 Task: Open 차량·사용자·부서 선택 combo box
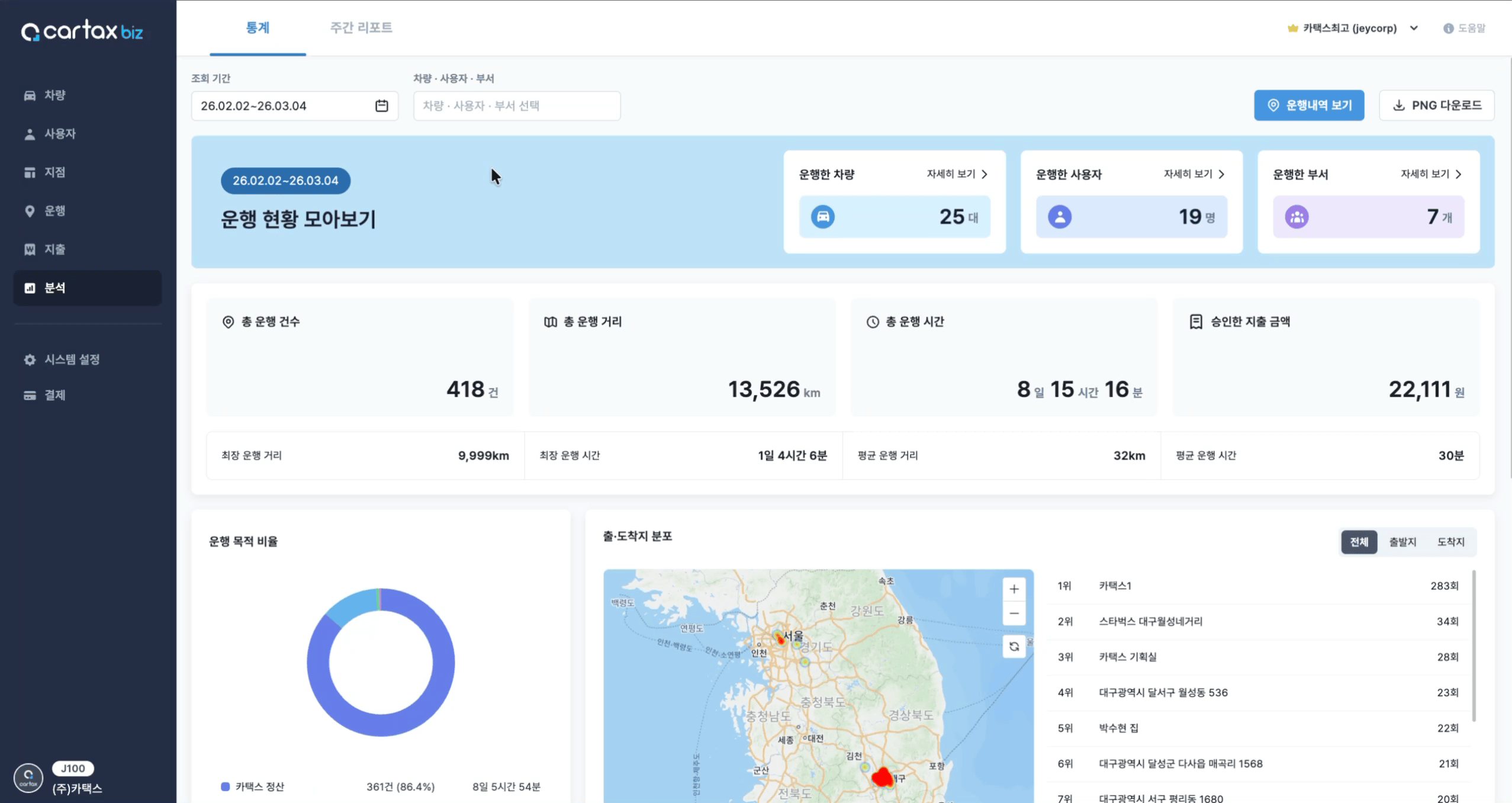(x=516, y=106)
